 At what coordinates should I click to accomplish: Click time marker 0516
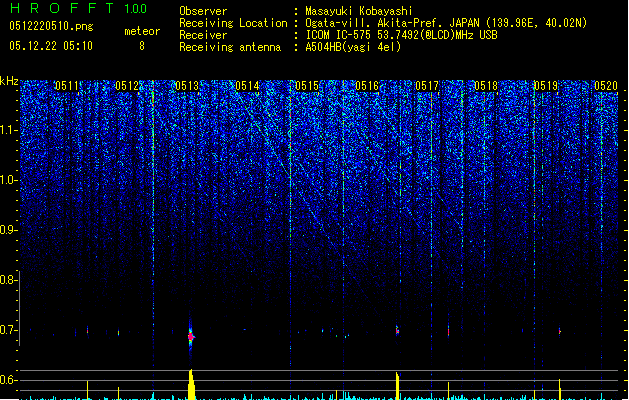[367, 86]
